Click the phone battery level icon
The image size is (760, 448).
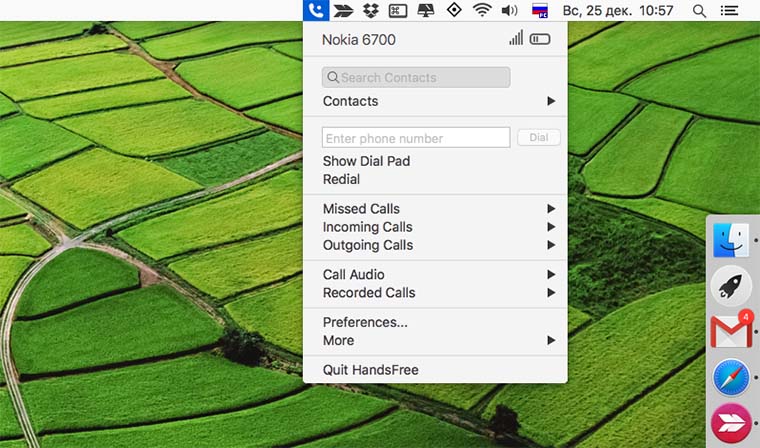pyautogui.click(x=540, y=39)
